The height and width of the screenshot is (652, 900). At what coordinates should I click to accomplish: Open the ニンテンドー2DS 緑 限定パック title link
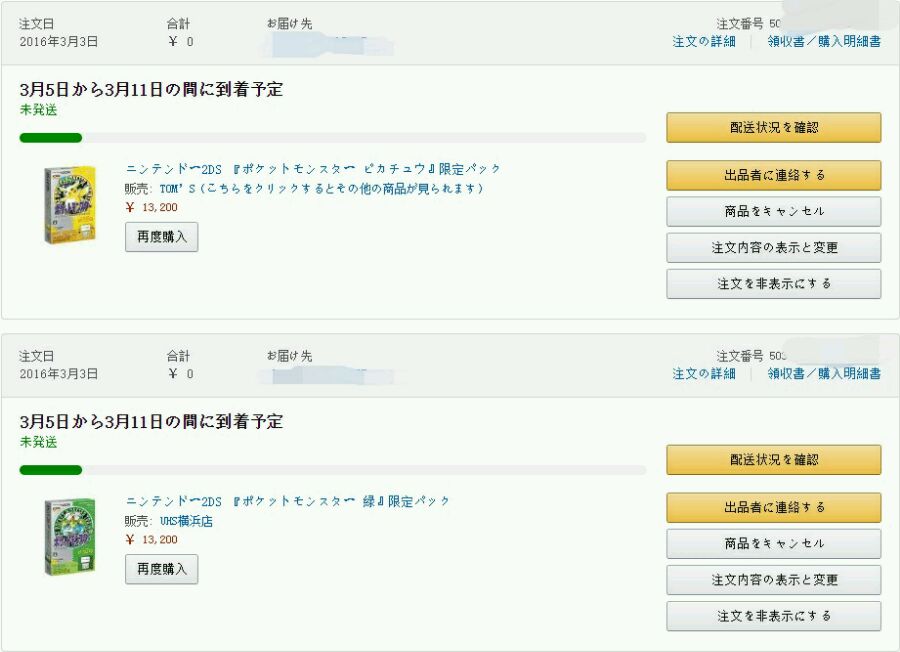(288, 501)
